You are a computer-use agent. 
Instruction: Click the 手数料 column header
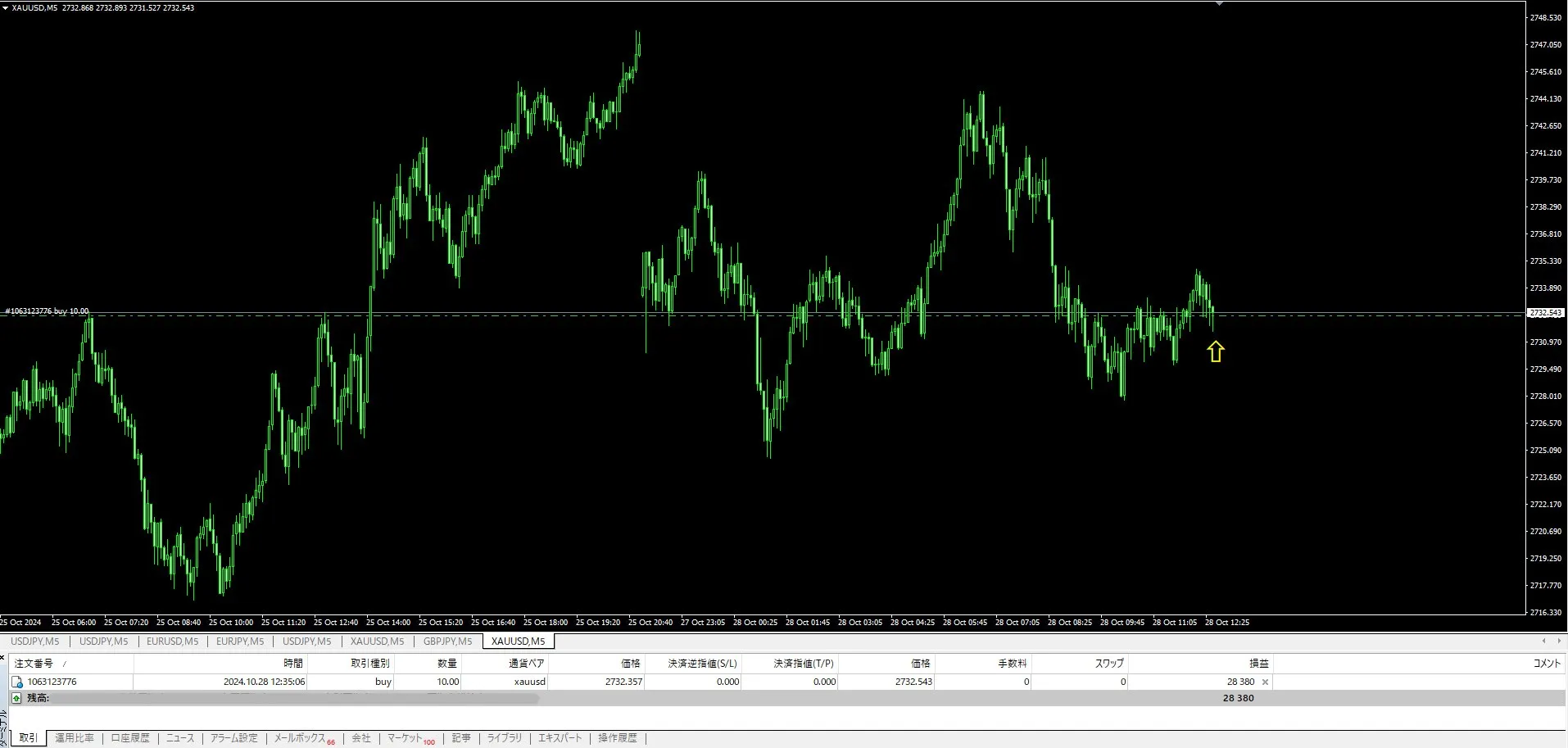click(x=983, y=664)
